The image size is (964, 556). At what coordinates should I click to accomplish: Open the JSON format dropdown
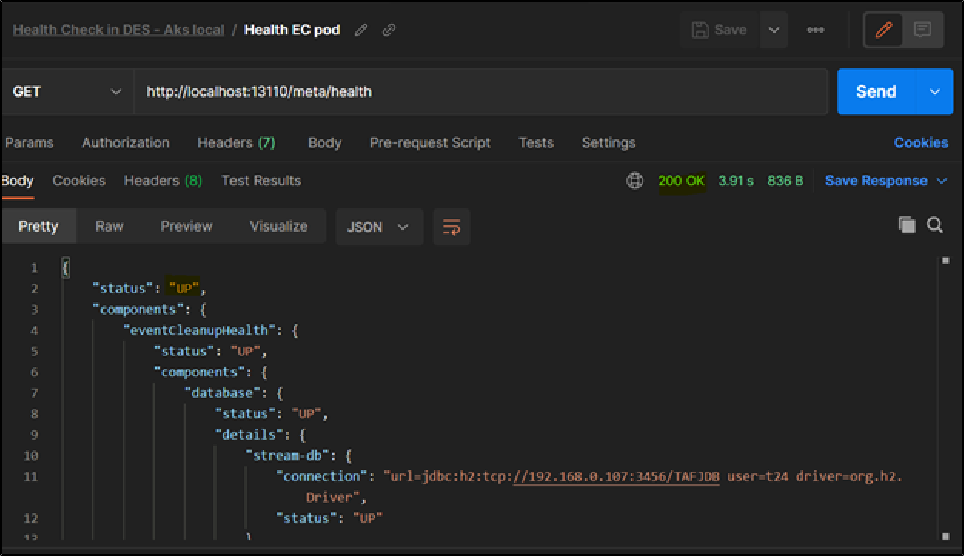[x=378, y=227]
